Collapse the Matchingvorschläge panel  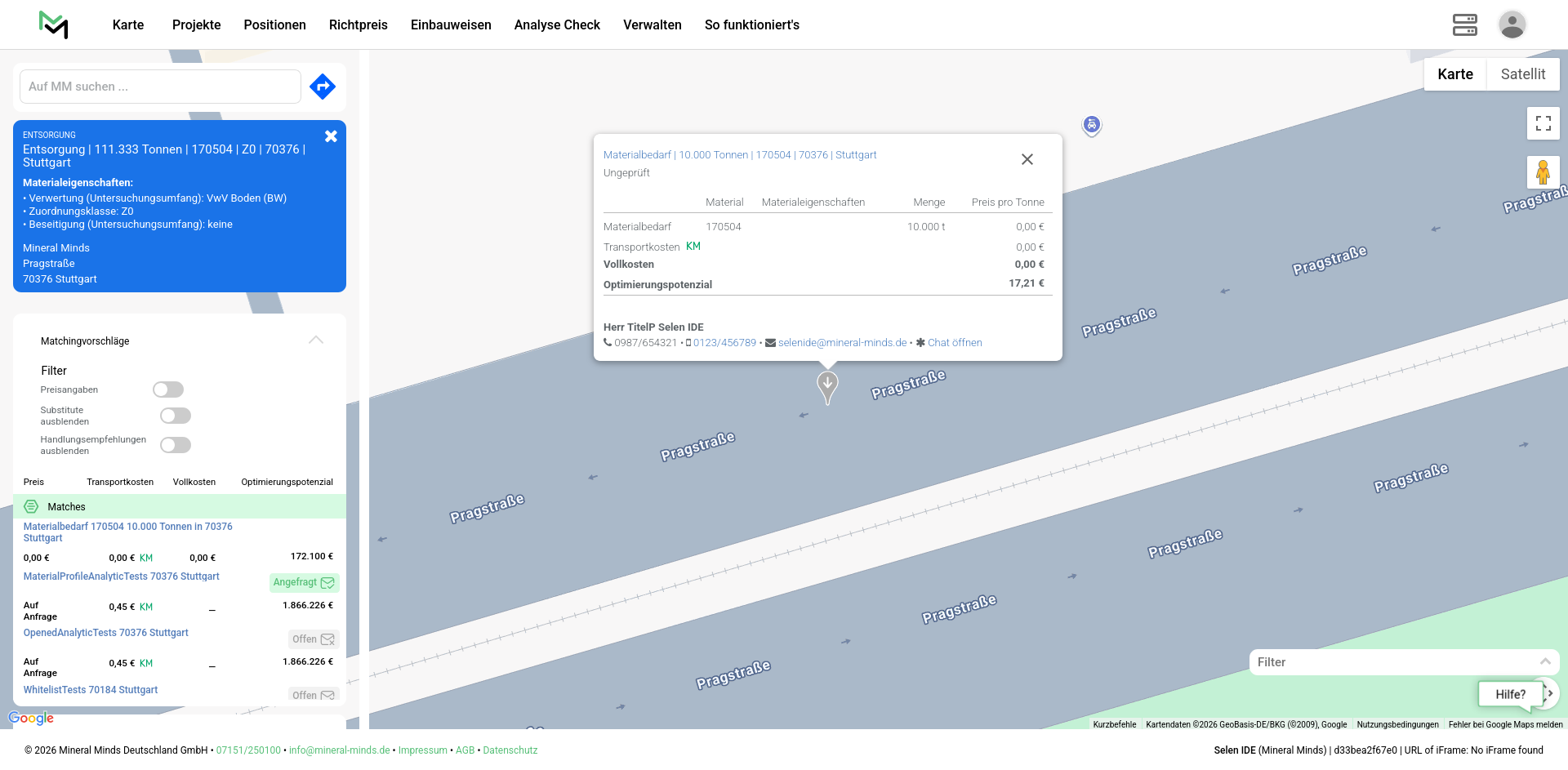point(316,340)
